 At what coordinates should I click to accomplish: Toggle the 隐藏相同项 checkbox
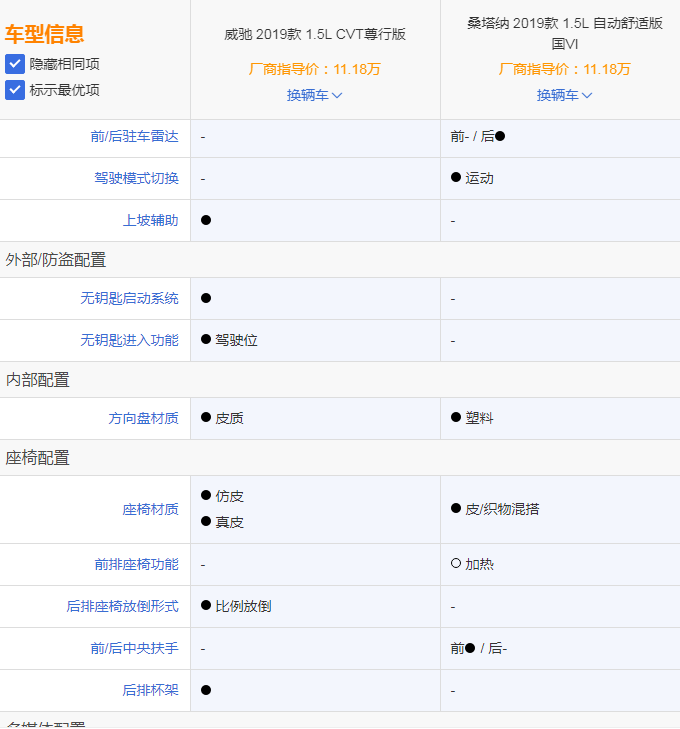[x=15, y=64]
